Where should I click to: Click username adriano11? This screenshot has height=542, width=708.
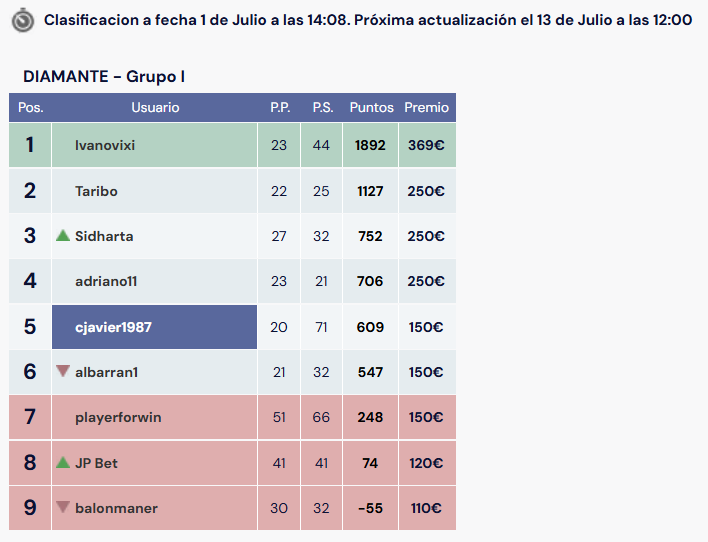pyautogui.click(x=106, y=281)
